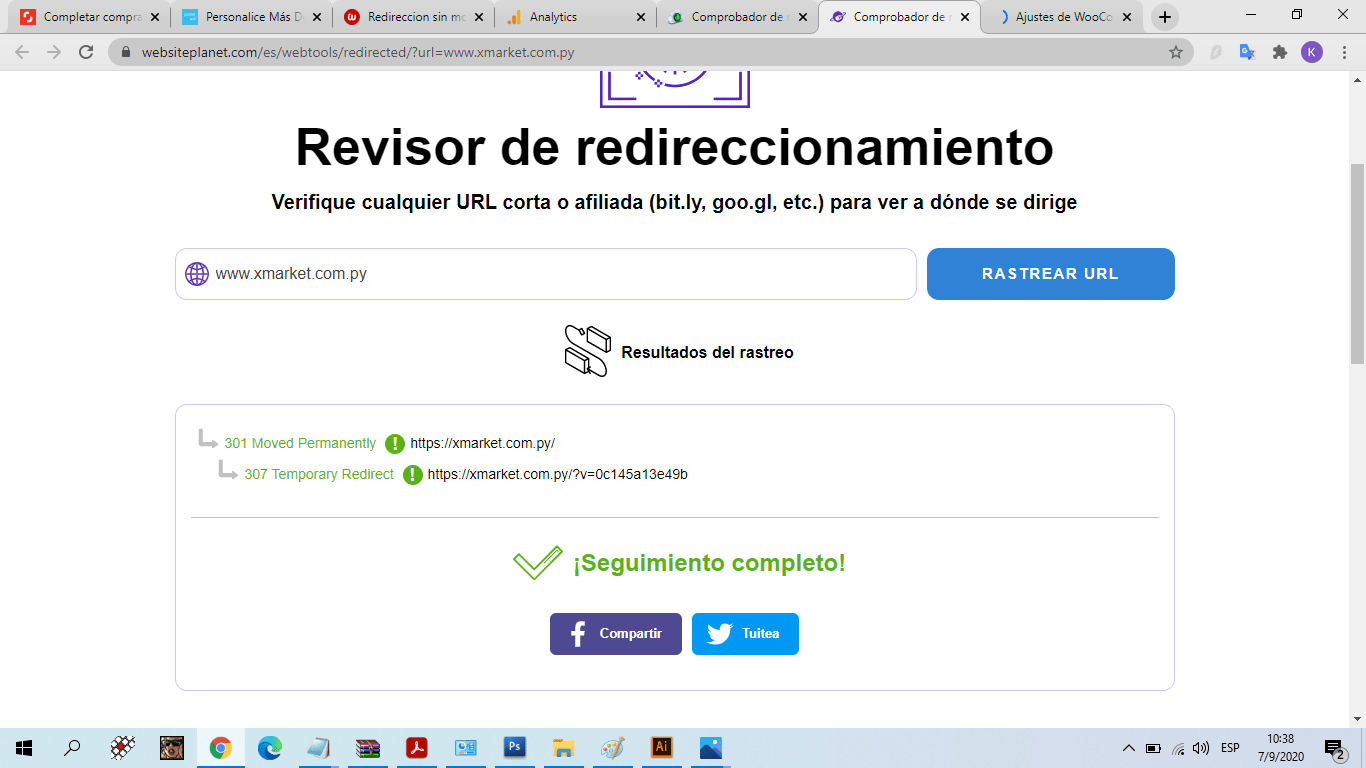Open the Google Translate extension icon

pos(1247,52)
